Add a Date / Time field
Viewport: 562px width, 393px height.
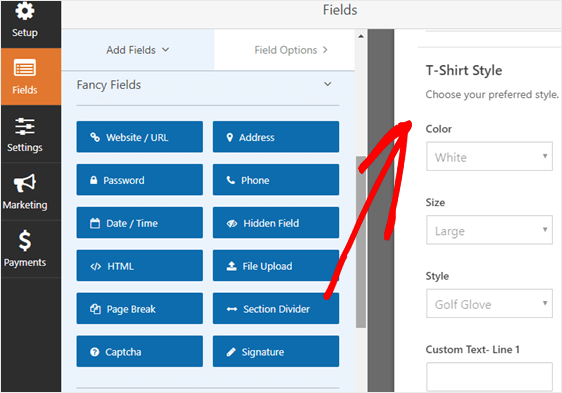tap(139, 223)
